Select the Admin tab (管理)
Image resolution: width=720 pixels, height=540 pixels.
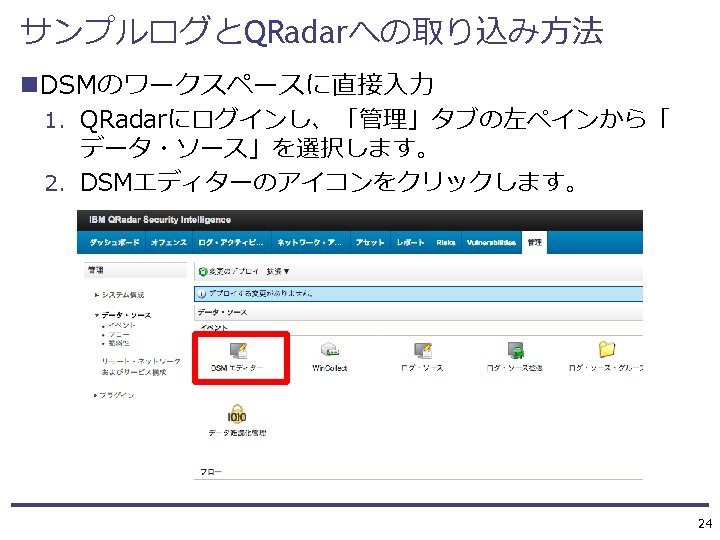(534, 242)
